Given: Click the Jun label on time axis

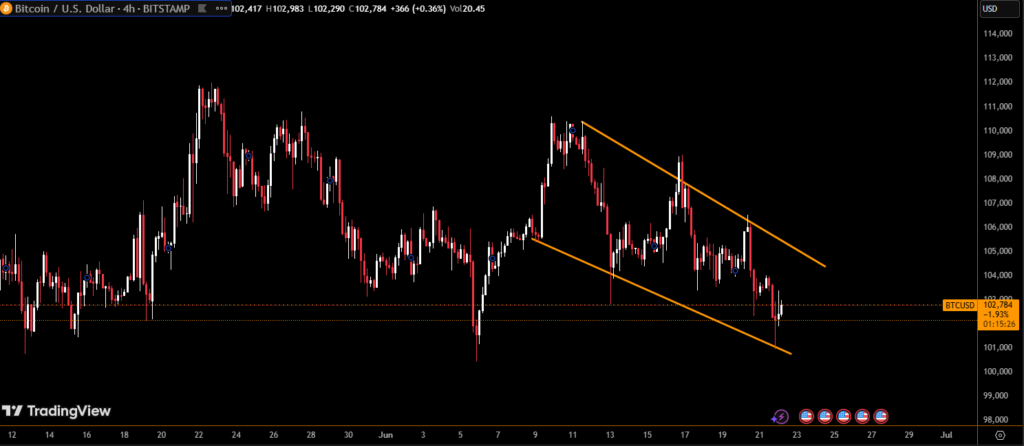Looking at the screenshot, I should (x=384, y=436).
